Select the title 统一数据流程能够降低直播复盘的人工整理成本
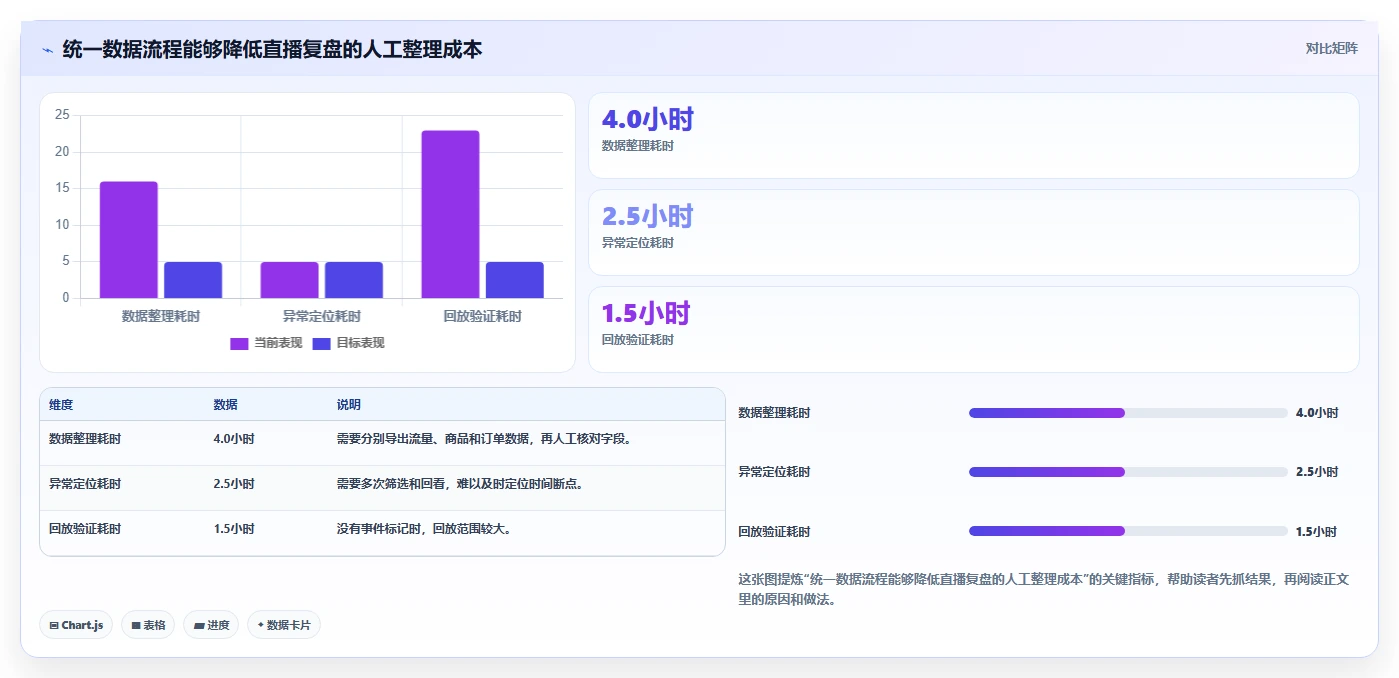This screenshot has height=678, width=1399. click(x=272, y=48)
